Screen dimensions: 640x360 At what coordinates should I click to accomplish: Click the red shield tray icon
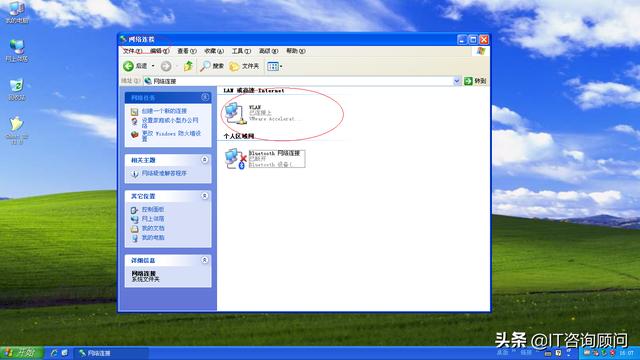[x=612, y=353]
